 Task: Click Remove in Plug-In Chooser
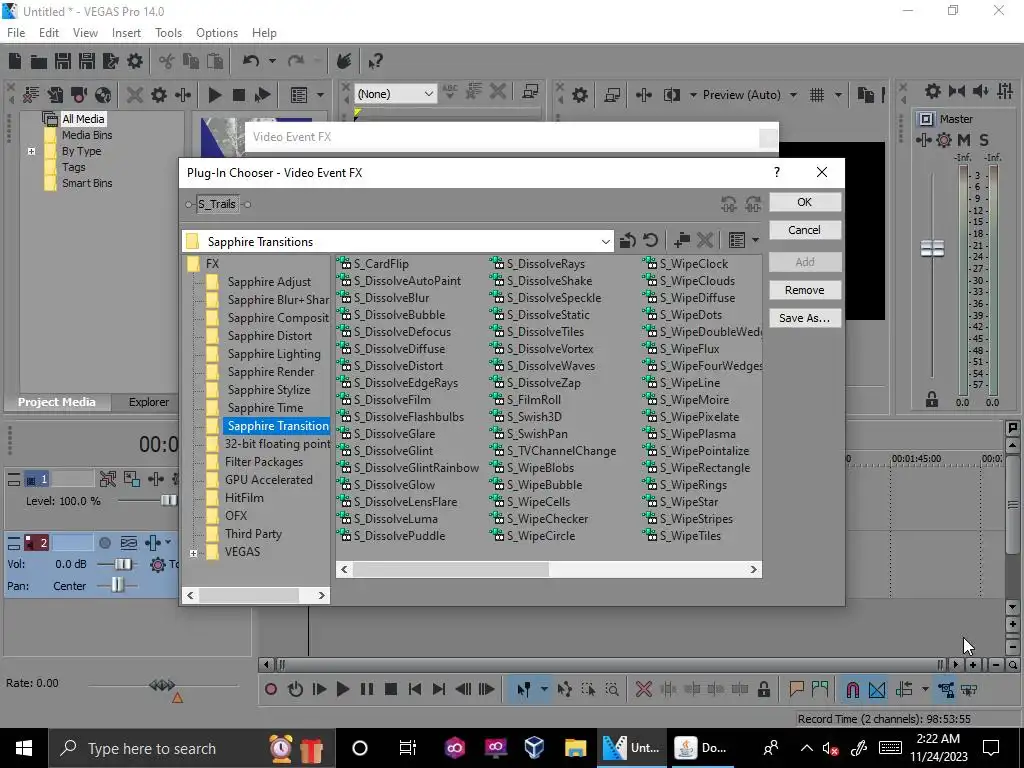pyautogui.click(x=805, y=290)
